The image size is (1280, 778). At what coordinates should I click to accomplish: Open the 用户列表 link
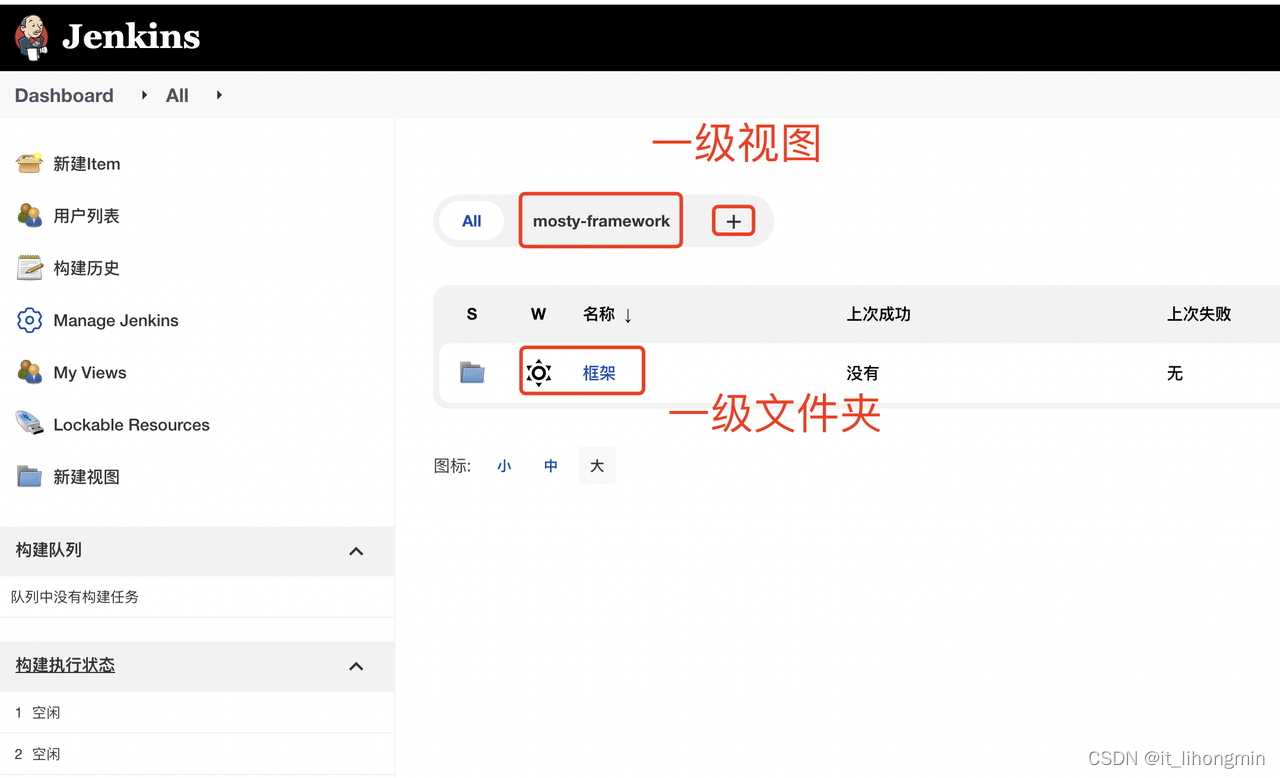[86, 216]
